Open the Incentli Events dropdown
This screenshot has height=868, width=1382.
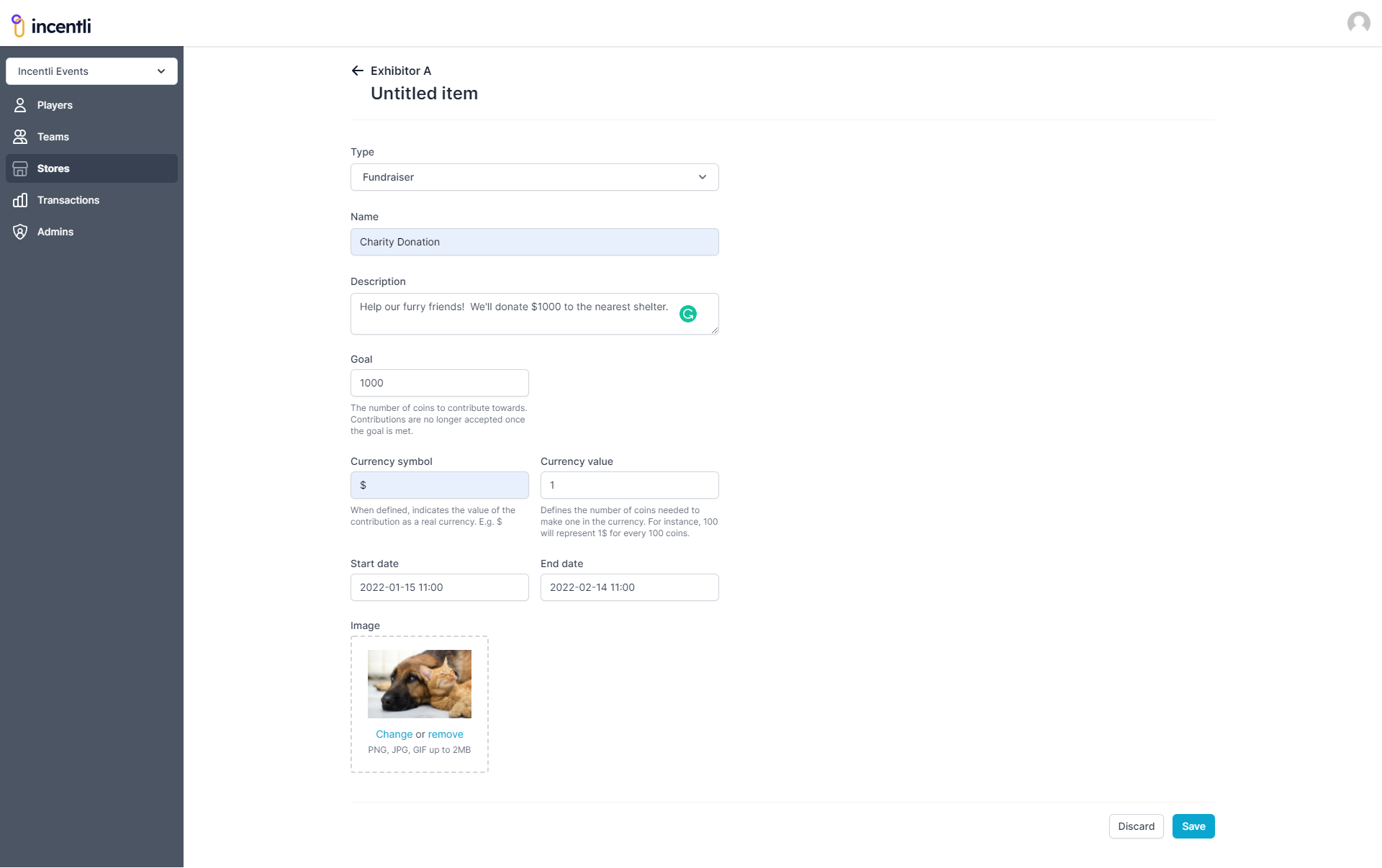click(91, 71)
